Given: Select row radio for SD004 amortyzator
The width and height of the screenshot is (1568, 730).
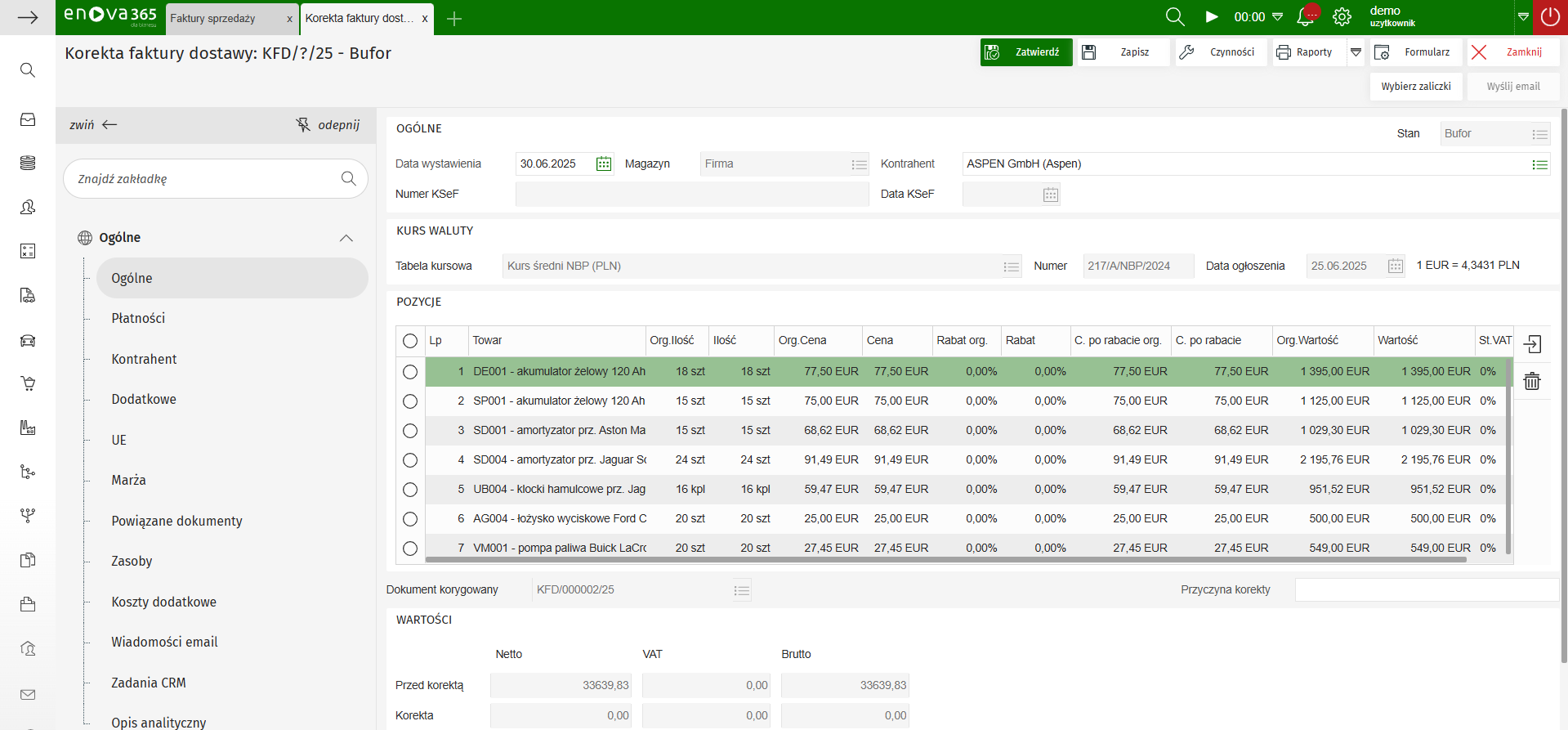Looking at the screenshot, I should tap(410, 460).
